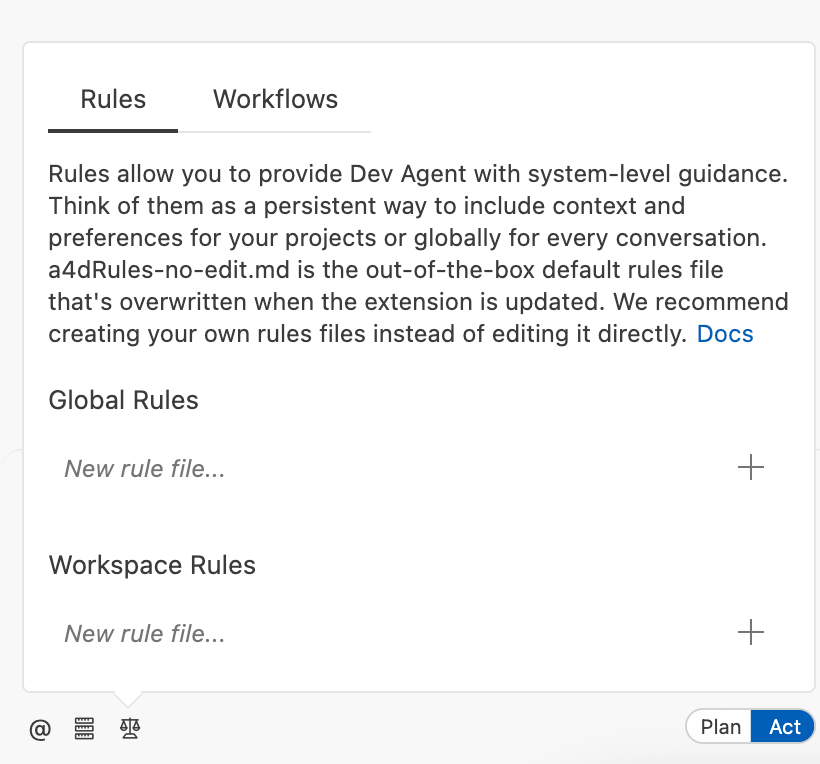The width and height of the screenshot is (820, 764).
Task: Click the popover arrow pointer above scales icon
Action: pos(130,698)
